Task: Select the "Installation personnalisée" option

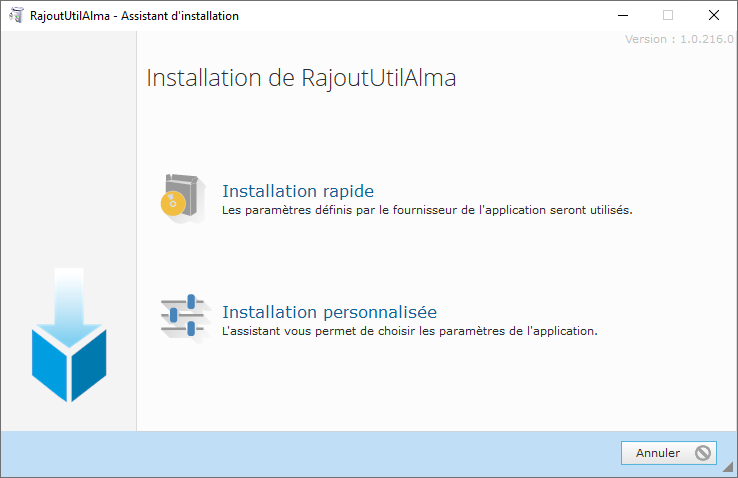Action: coord(329,311)
